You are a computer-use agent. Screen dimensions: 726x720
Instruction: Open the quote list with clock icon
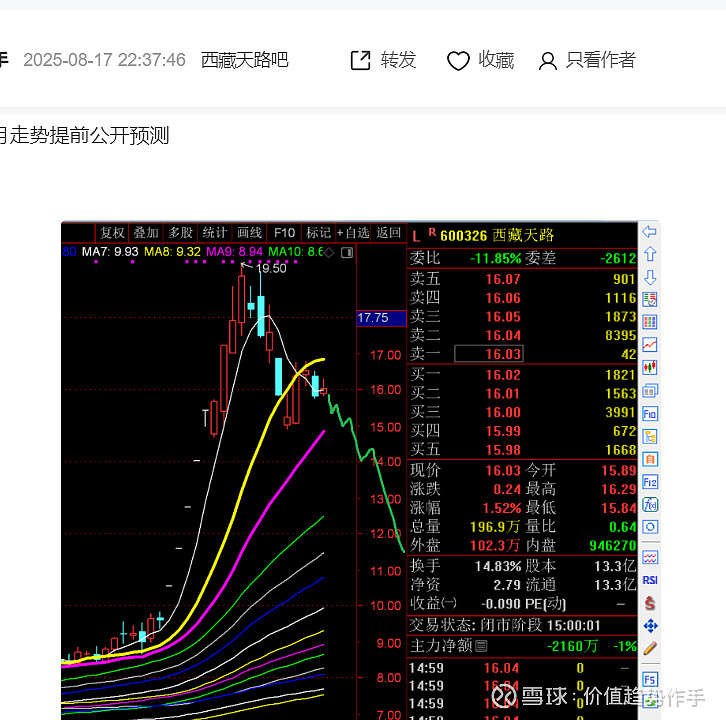tap(650, 300)
